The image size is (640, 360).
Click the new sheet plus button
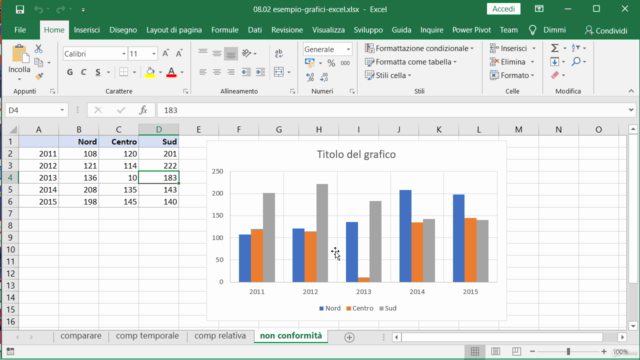(x=349, y=337)
